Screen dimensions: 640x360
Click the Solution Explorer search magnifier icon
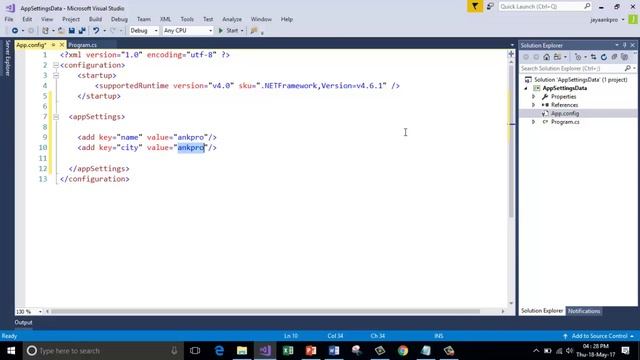[628, 68]
